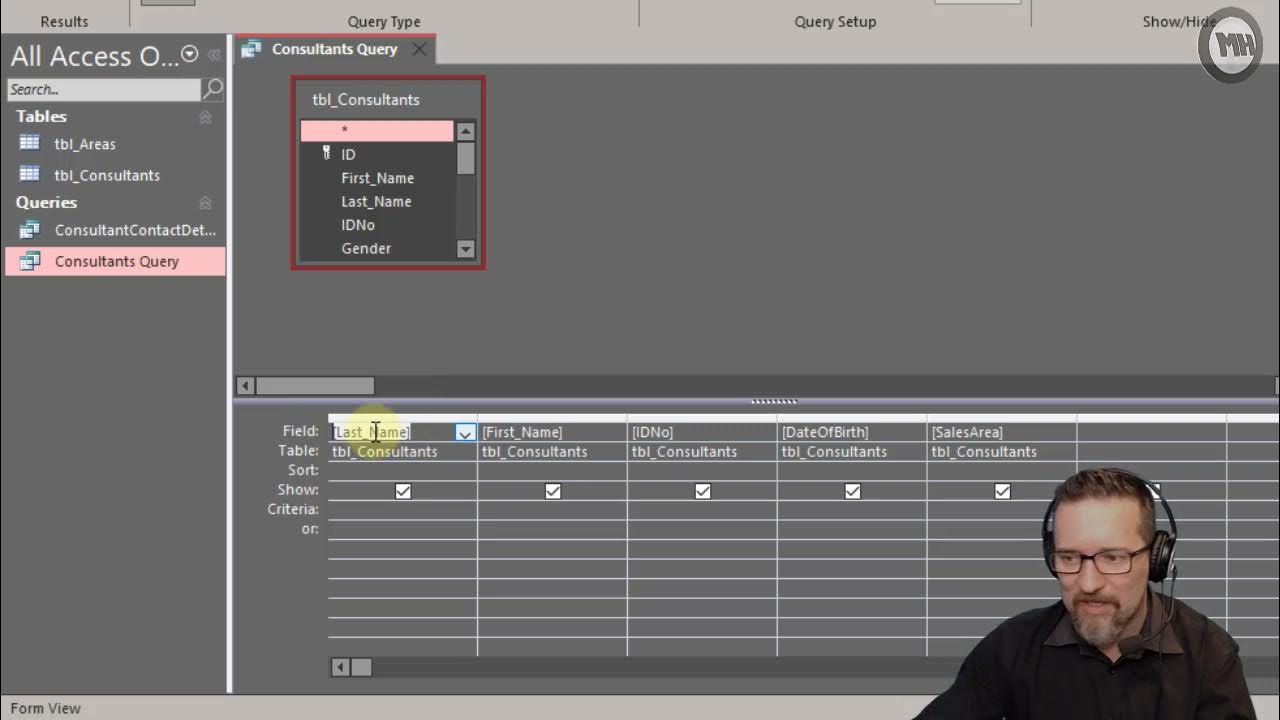Select the tbl_Areas table icon
The image size is (1280, 720).
[29, 143]
